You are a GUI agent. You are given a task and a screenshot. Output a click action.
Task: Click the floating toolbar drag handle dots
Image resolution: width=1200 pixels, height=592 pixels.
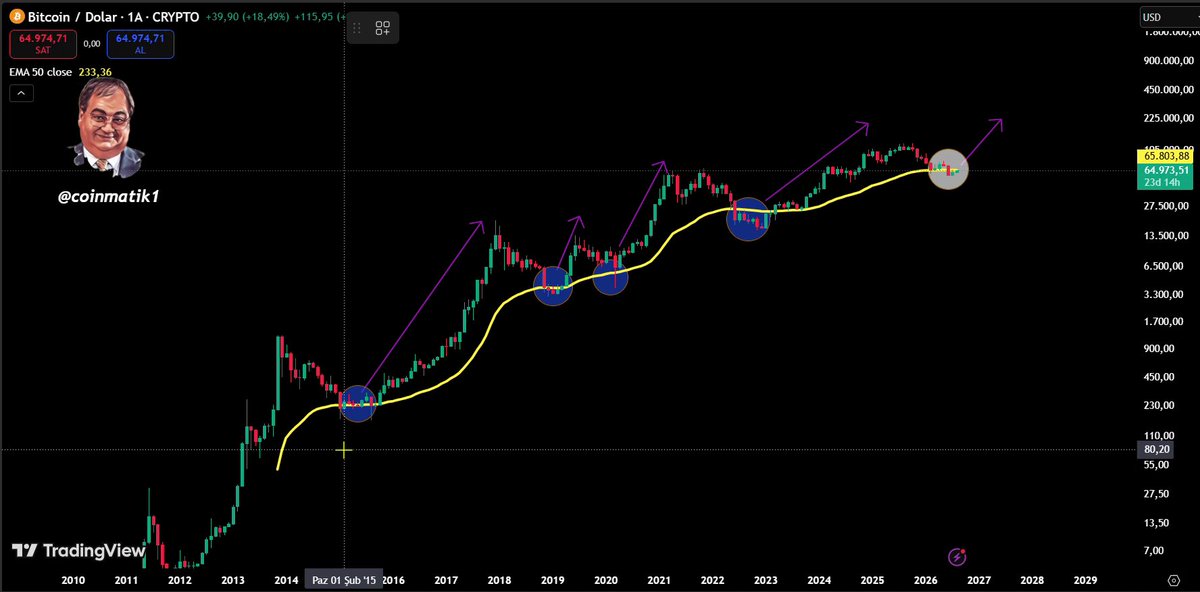357,29
